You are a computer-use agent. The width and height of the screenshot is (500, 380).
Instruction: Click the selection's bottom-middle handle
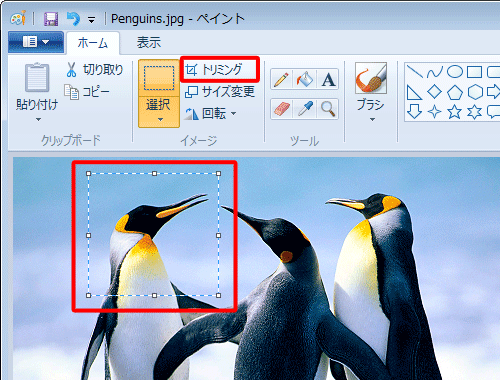(x=154, y=295)
